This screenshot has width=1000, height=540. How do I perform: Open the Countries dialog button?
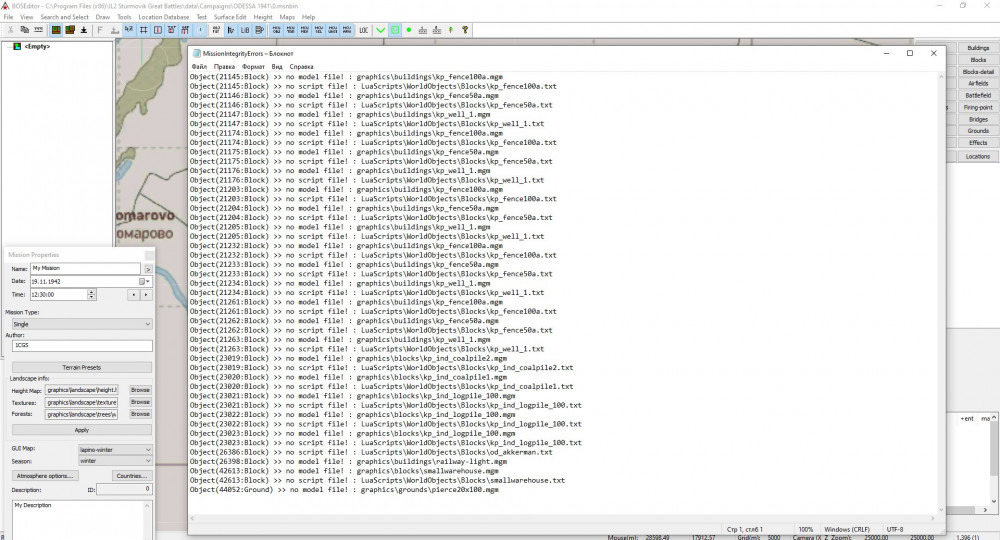click(132, 476)
